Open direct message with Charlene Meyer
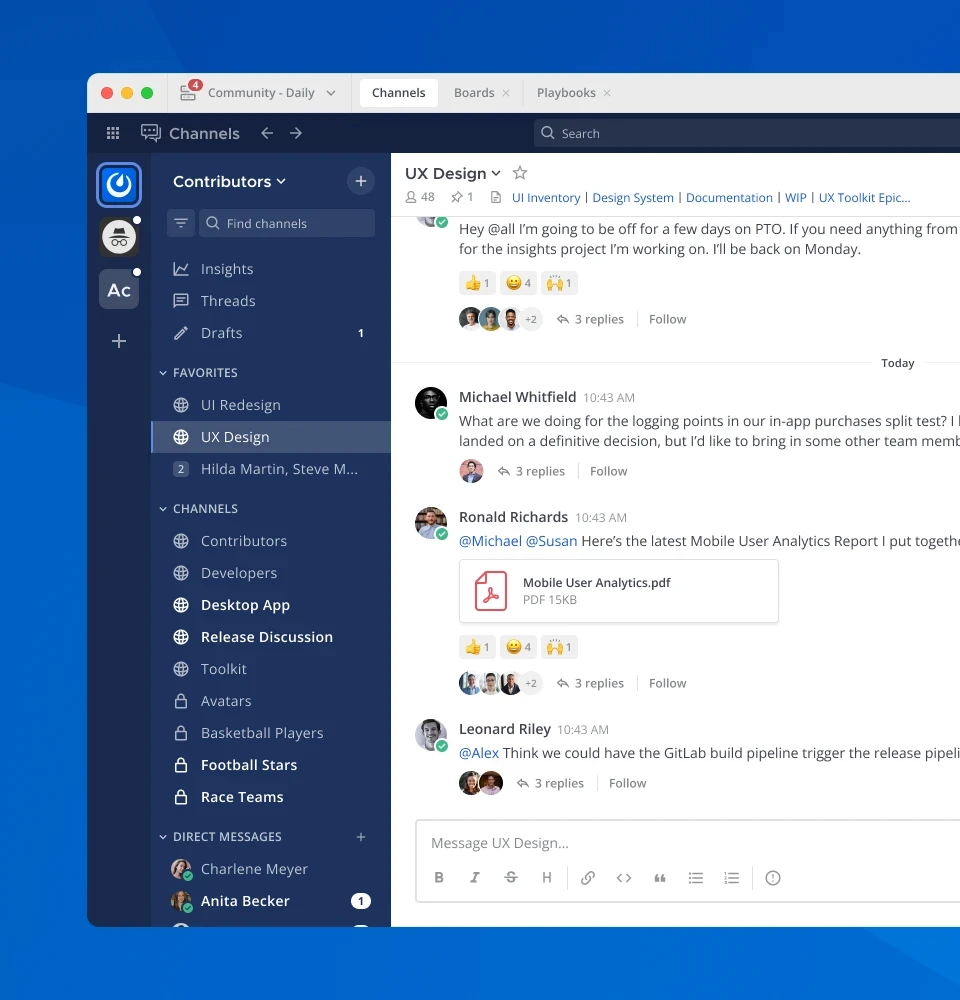This screenshot has height=1000, width=960. [271, 869]
